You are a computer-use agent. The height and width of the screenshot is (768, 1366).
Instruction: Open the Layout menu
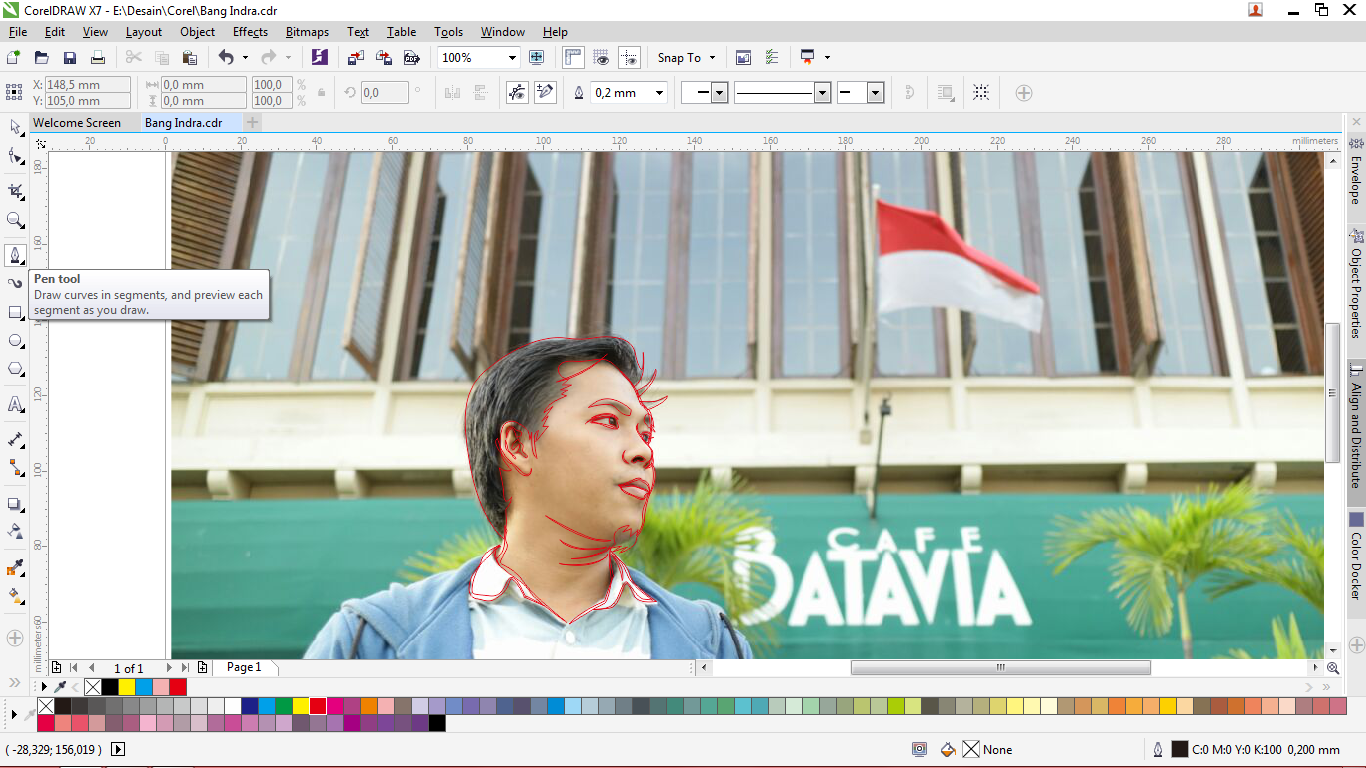coord(144,32)
